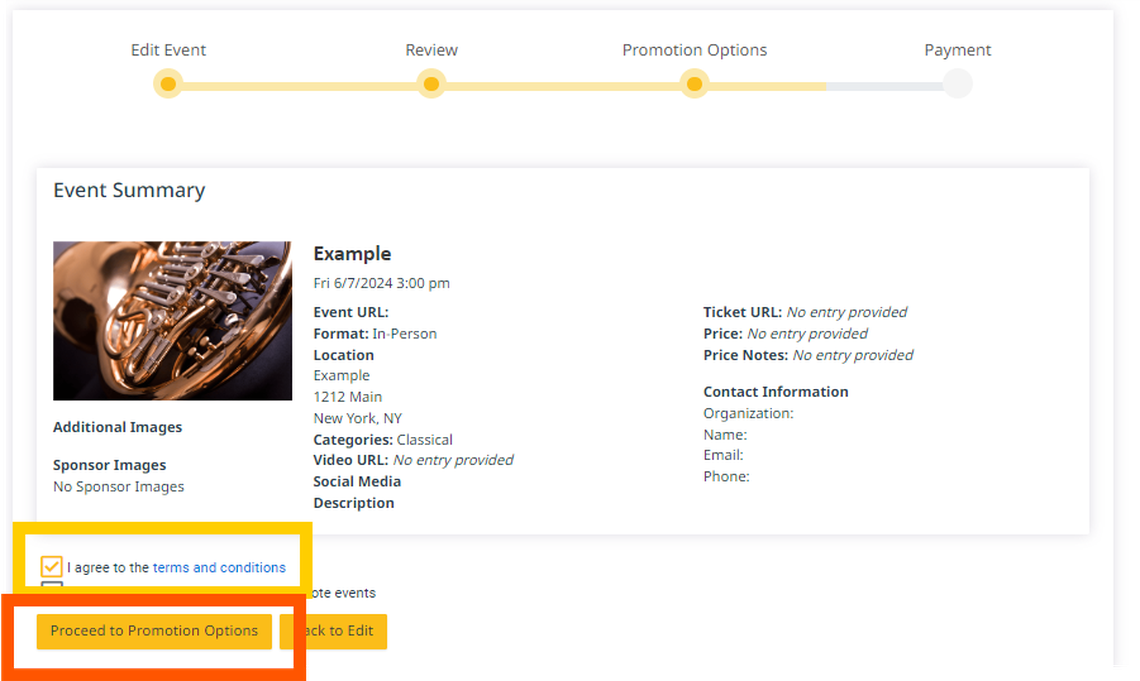Click the Sponsor Images label
This screenshot has width=1140, height=681.
tap(109, 465)
